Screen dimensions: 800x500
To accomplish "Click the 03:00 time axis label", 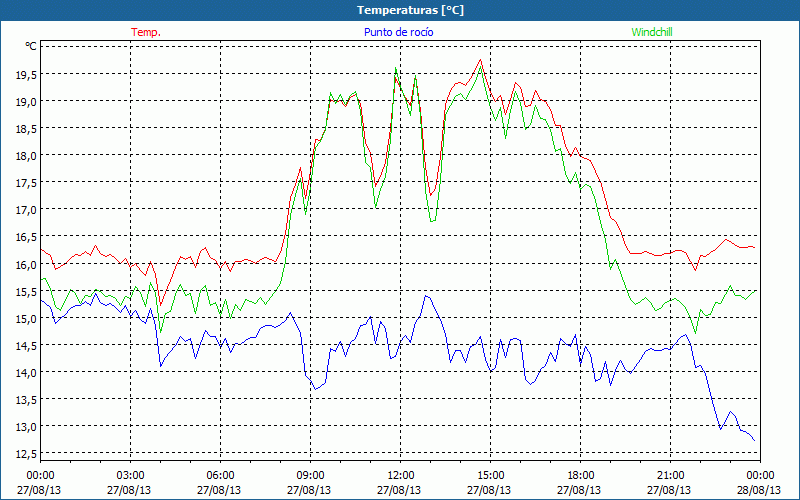I will point(131,475).
